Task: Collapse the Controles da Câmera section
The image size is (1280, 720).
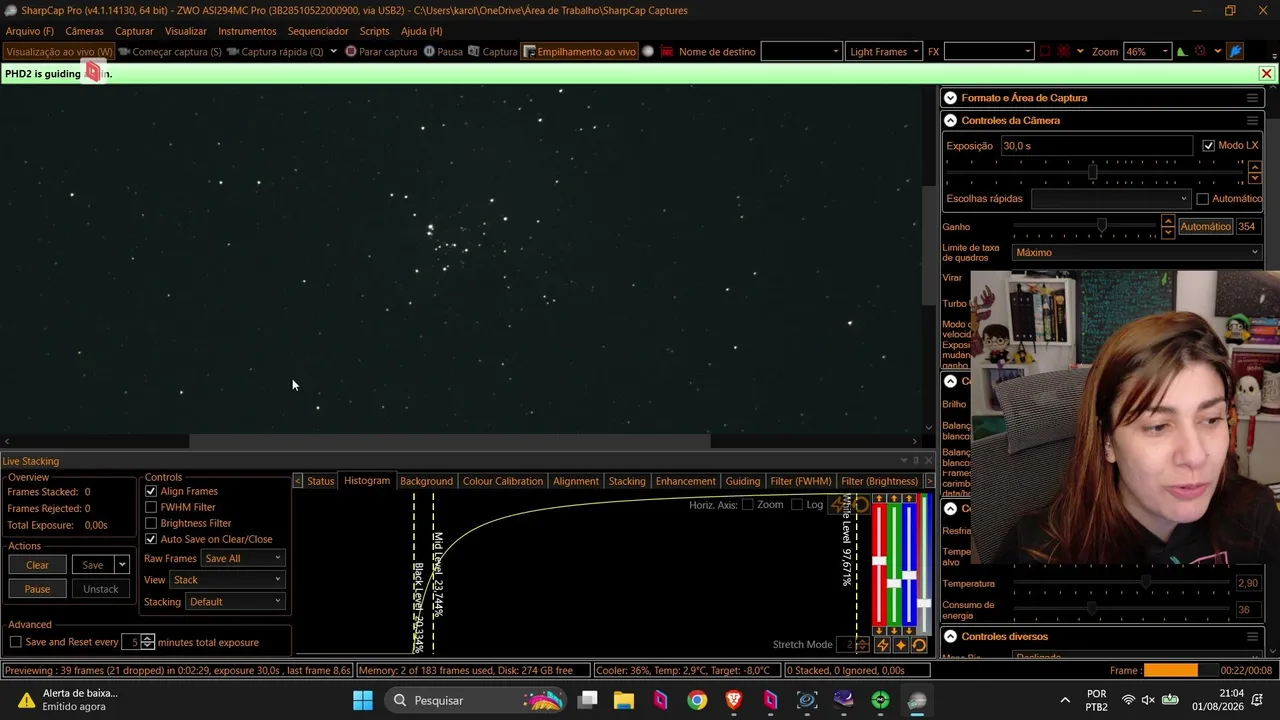Action: tap(950, 121)
